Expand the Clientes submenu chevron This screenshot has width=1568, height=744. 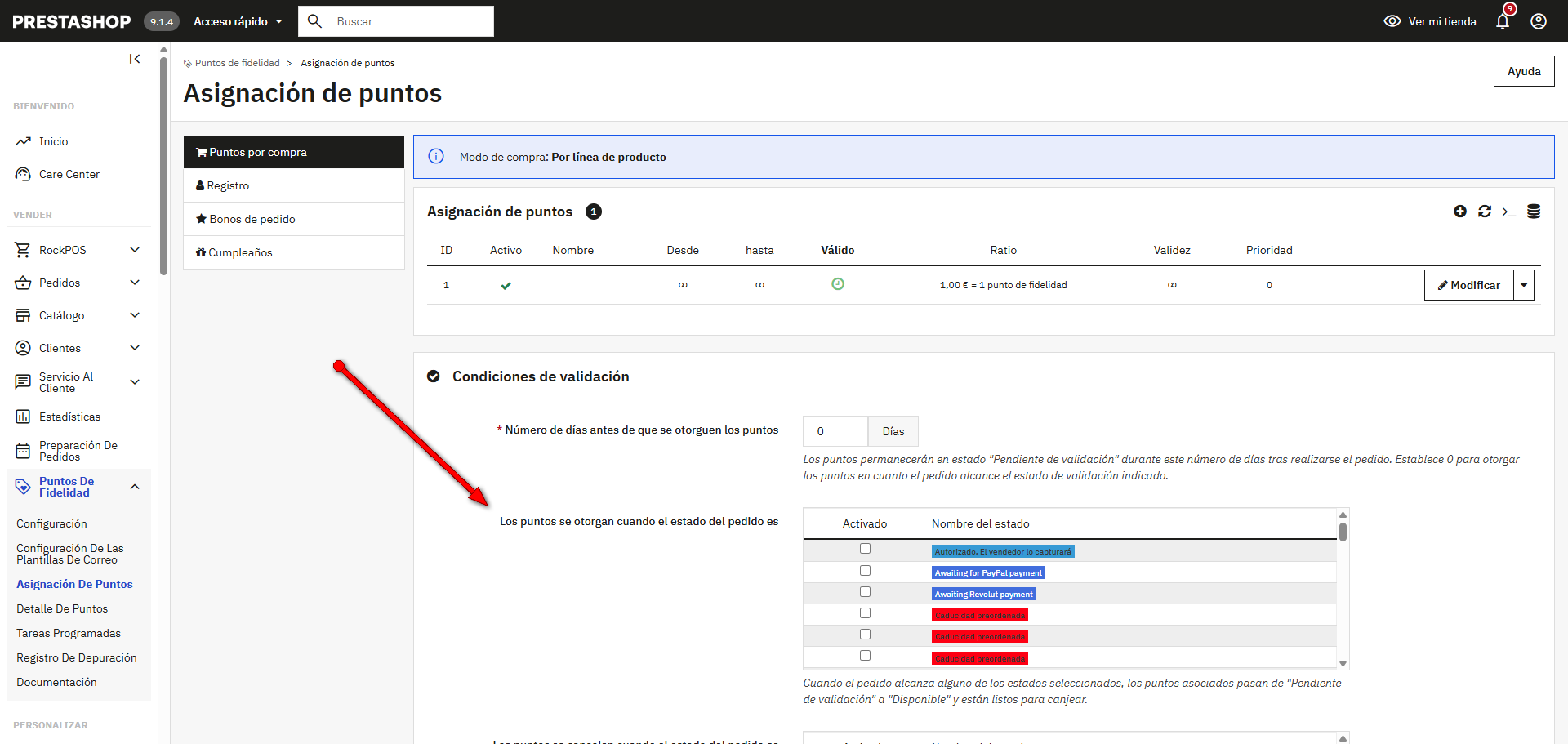tap(135, 348)
